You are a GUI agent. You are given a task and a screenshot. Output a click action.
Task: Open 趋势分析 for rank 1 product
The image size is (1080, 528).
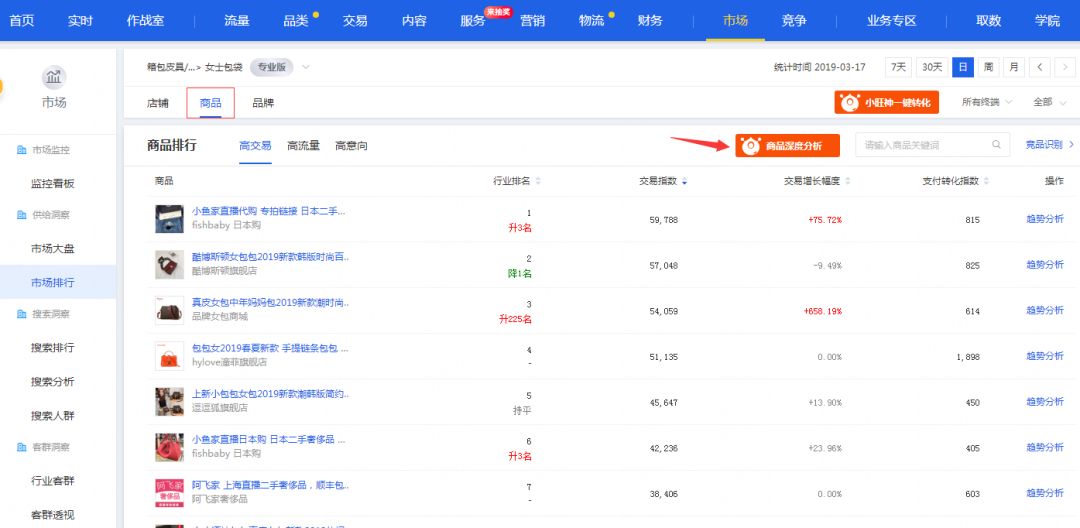coord(1045,219)
